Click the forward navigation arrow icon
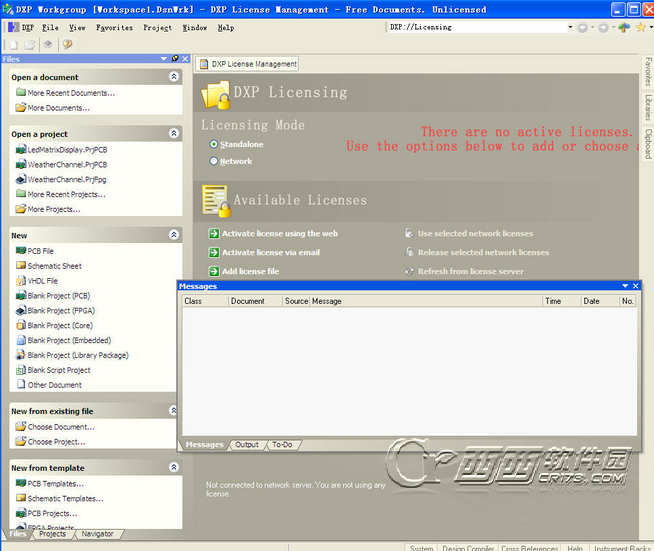654x551 pixels. point(603,28)
